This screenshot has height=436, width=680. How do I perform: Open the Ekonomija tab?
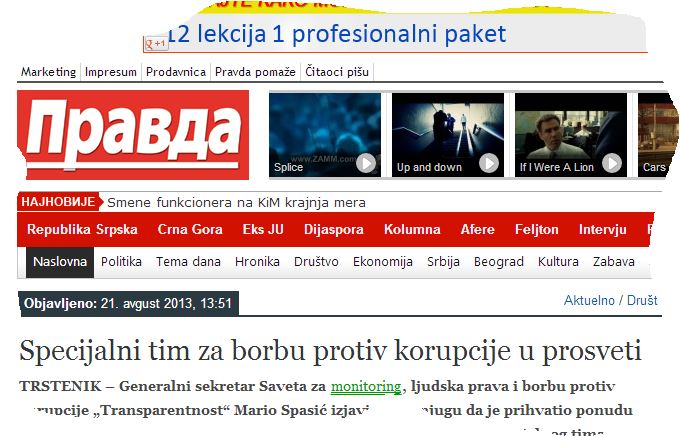click(x=382, y=262)
